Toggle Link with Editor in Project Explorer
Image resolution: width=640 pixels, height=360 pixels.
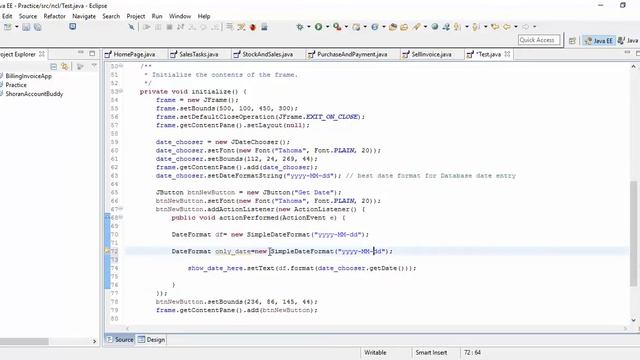pyautogui.click(x=65, y=67)
